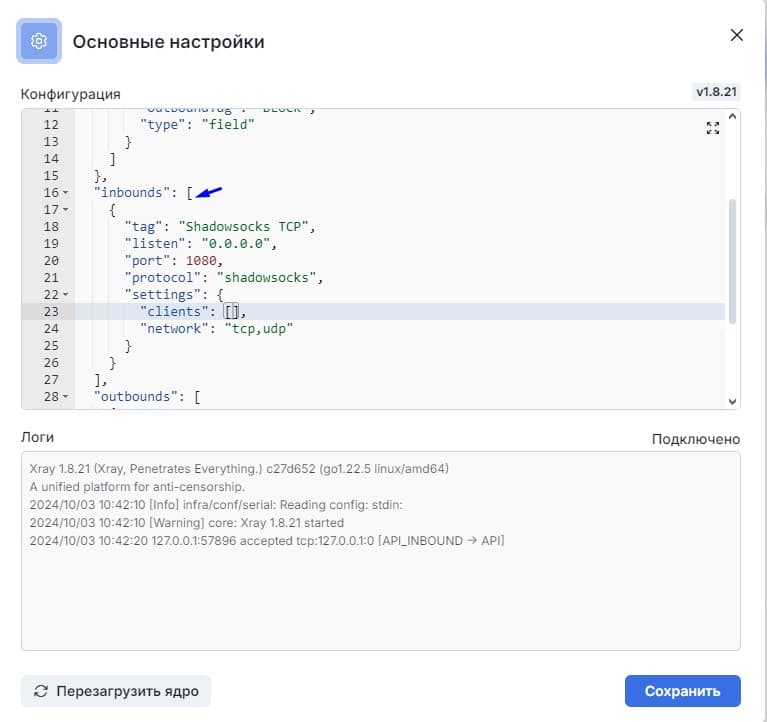Click the gear icon beside Основные настройки
767x722 pixels.
(39, 41)
